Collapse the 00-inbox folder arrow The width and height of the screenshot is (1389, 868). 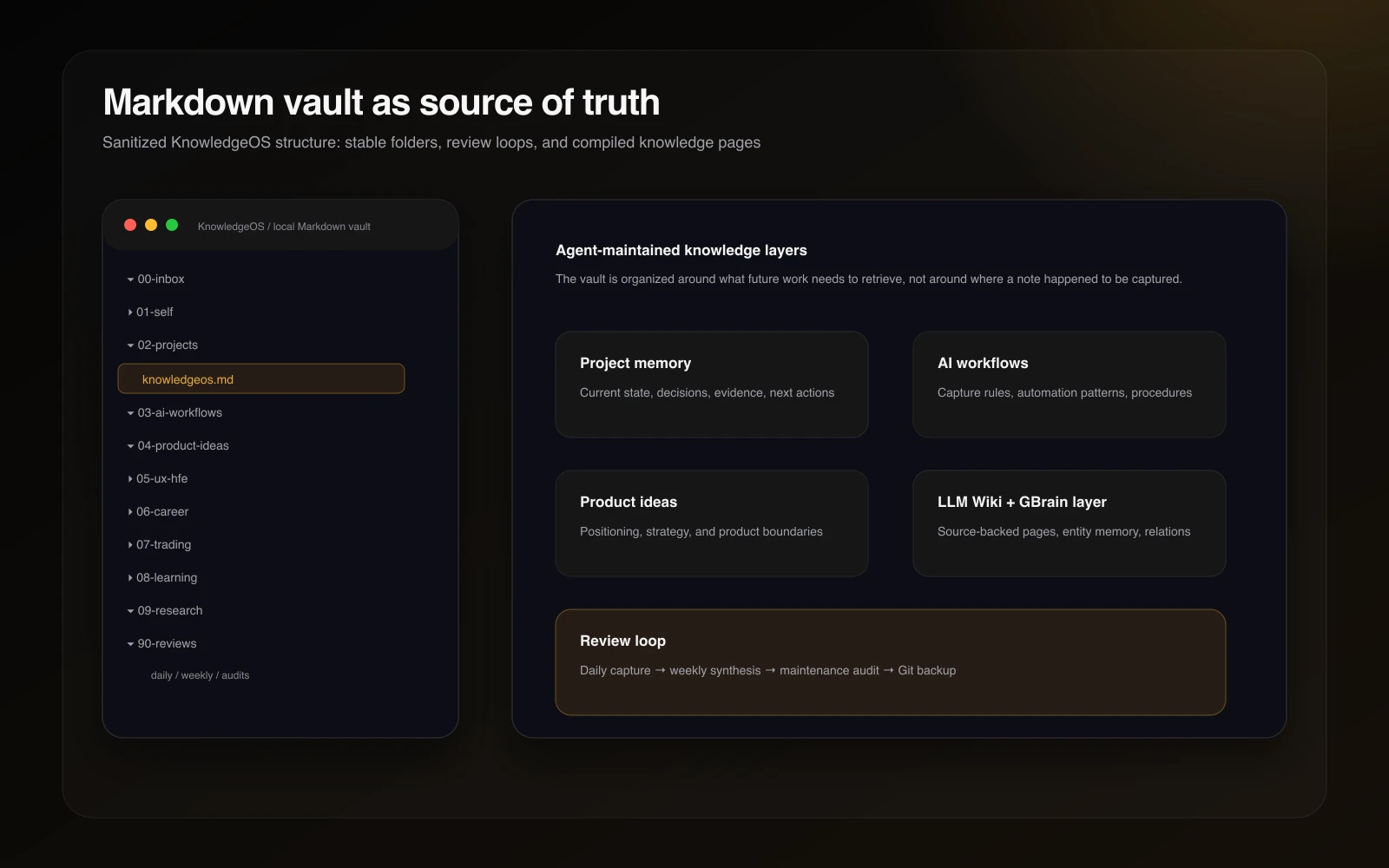[x=130, y=279]
